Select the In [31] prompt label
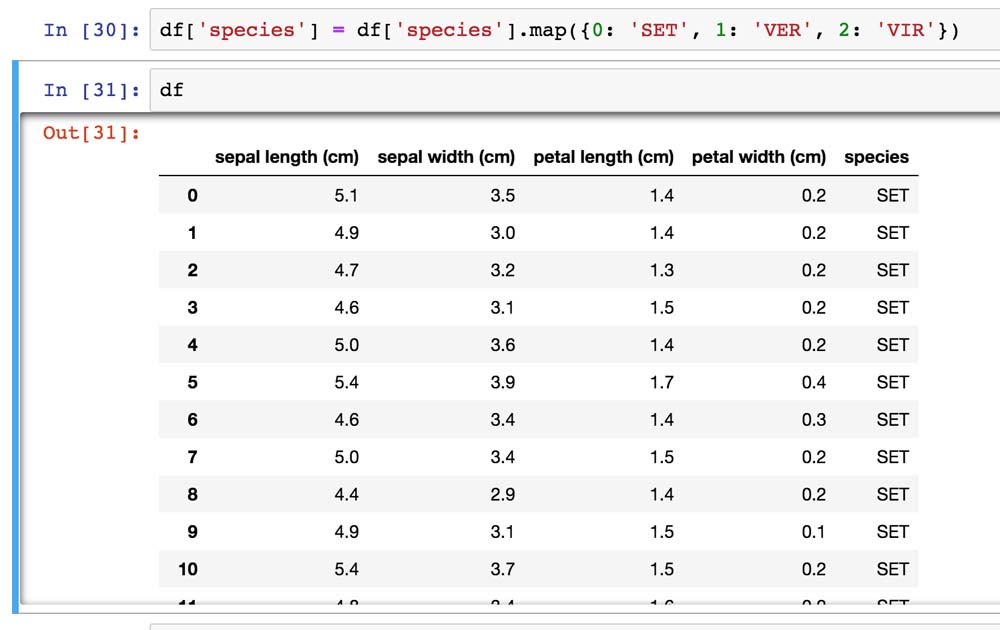 coord(91,90)
